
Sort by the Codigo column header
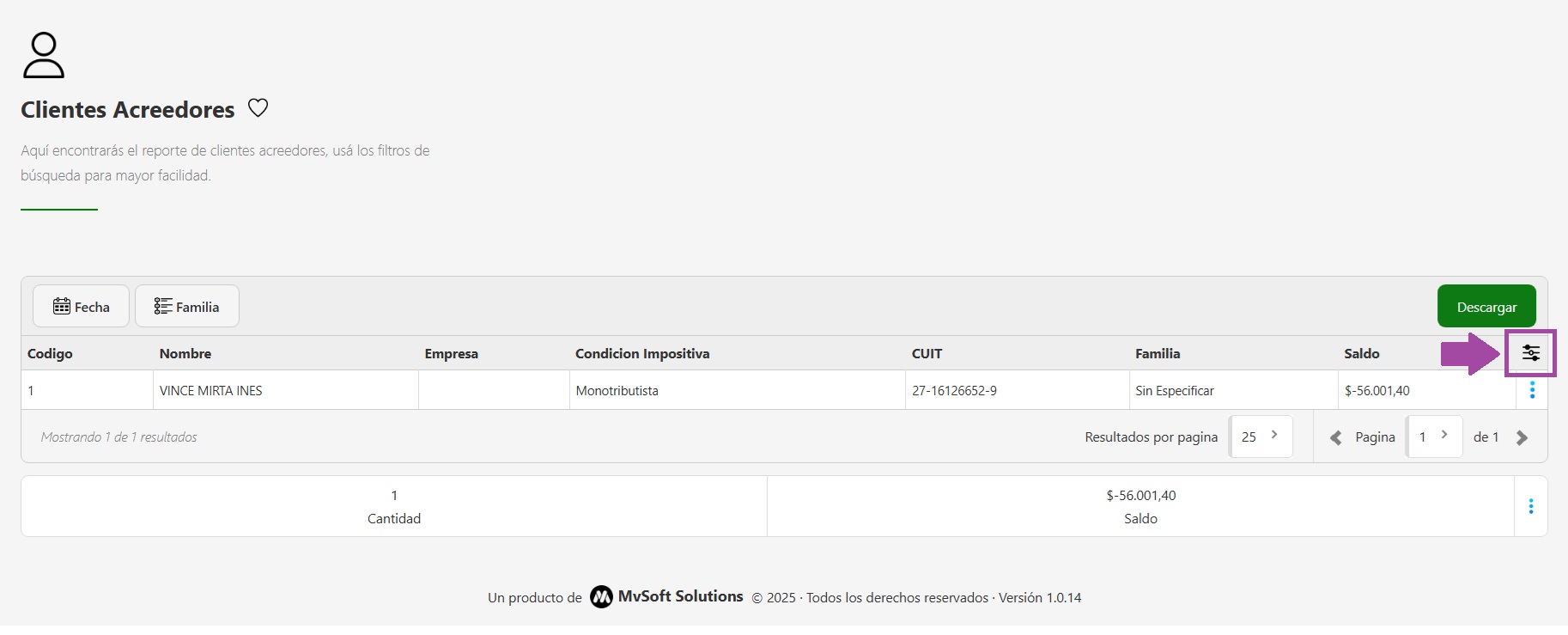(x=50, y=354)
